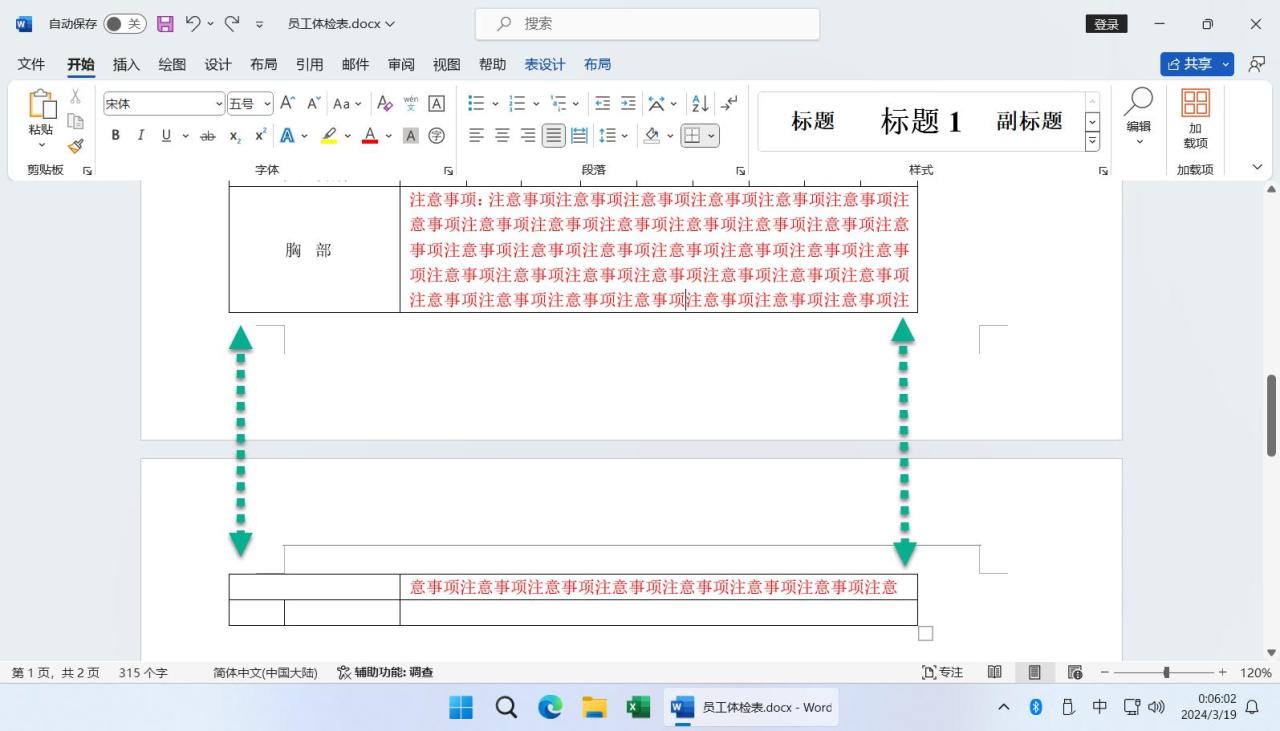This screenshot has height=731, width=1280.
Task: Open the 插入 ribbon tab
Action: point(125,63)
